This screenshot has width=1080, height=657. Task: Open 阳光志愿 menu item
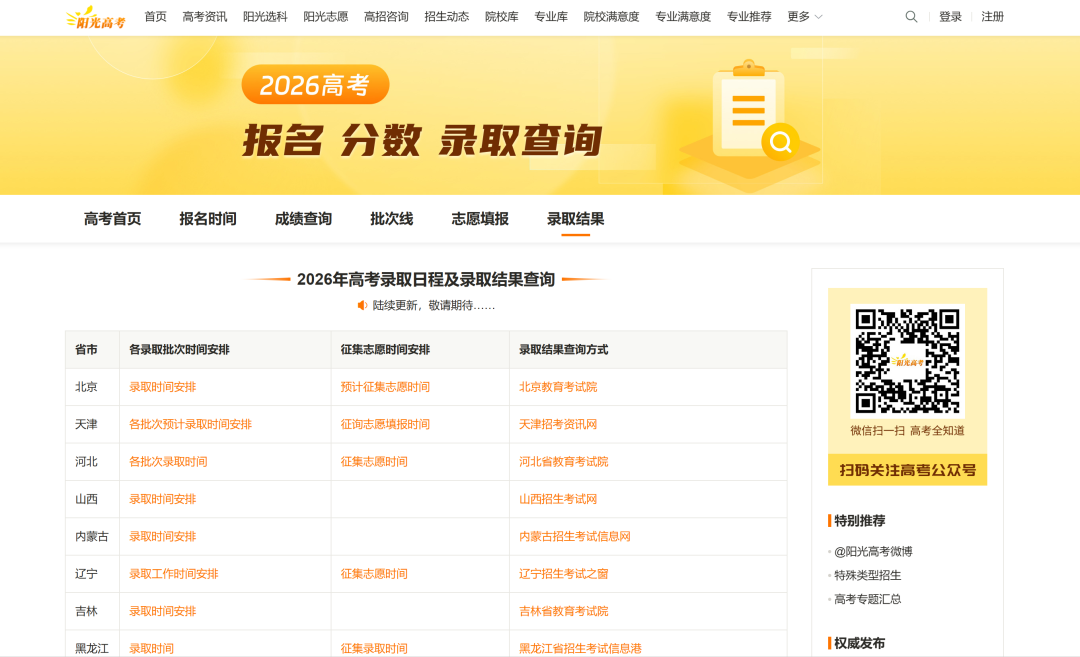[x=326, y=17]
